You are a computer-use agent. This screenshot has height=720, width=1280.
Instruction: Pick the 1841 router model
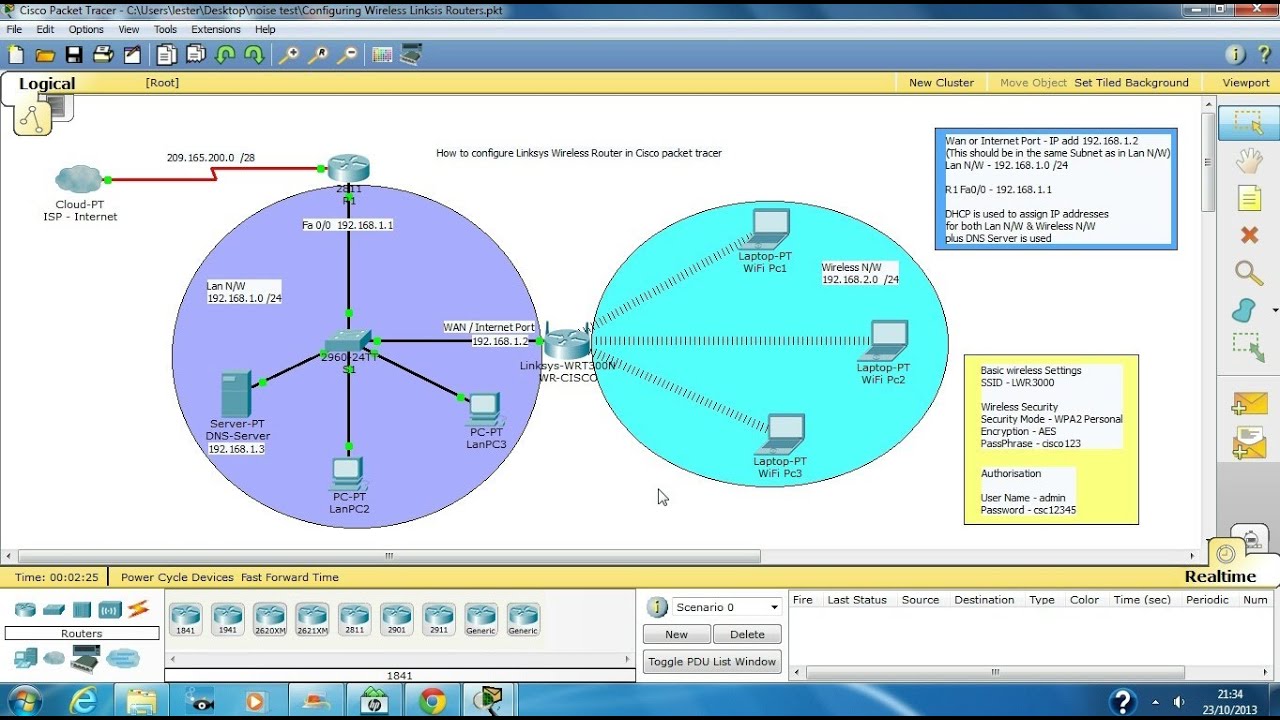(x=185, y=619)
